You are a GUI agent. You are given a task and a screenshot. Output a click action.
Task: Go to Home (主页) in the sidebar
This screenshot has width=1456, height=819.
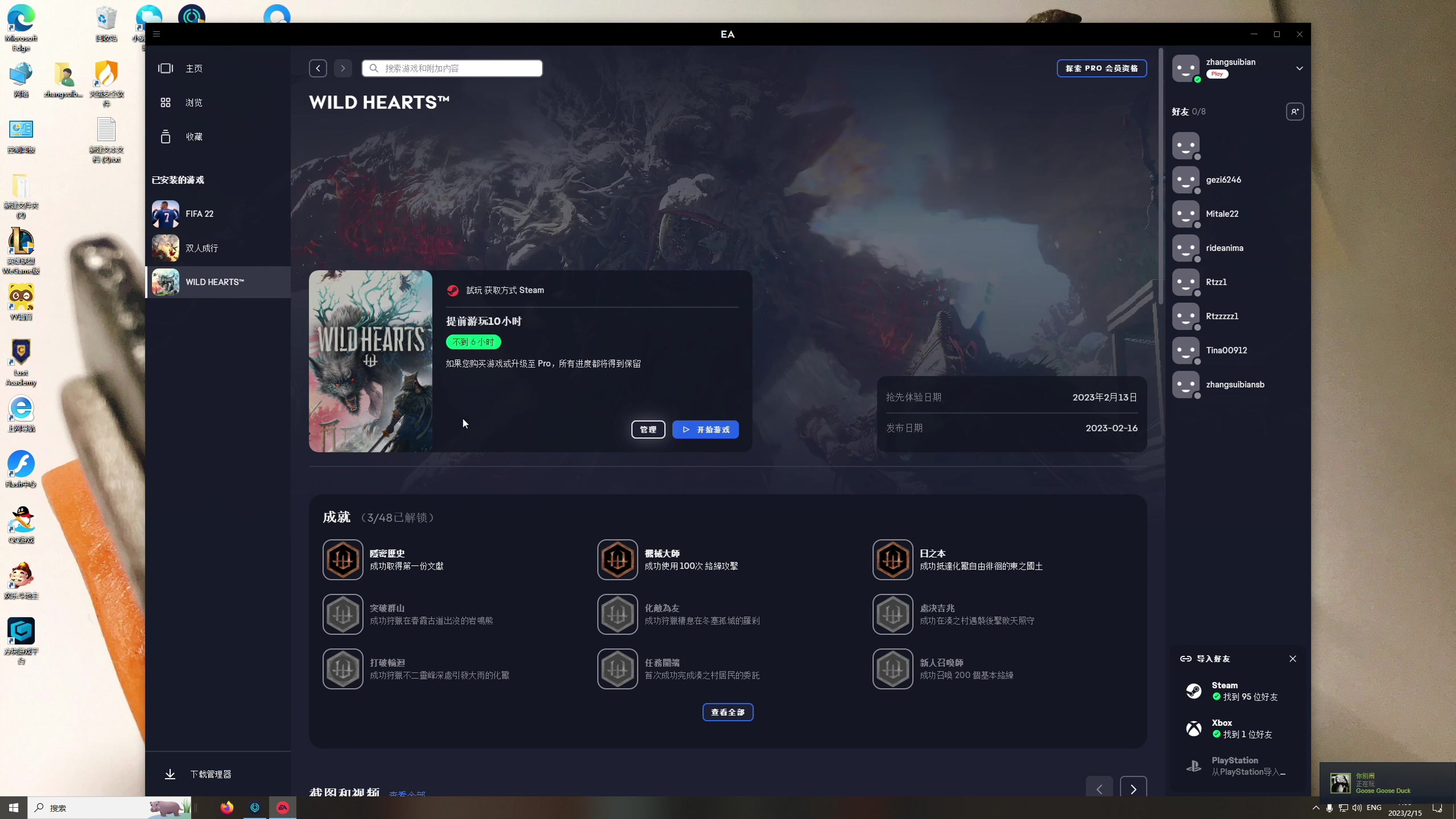click(193, 68)
